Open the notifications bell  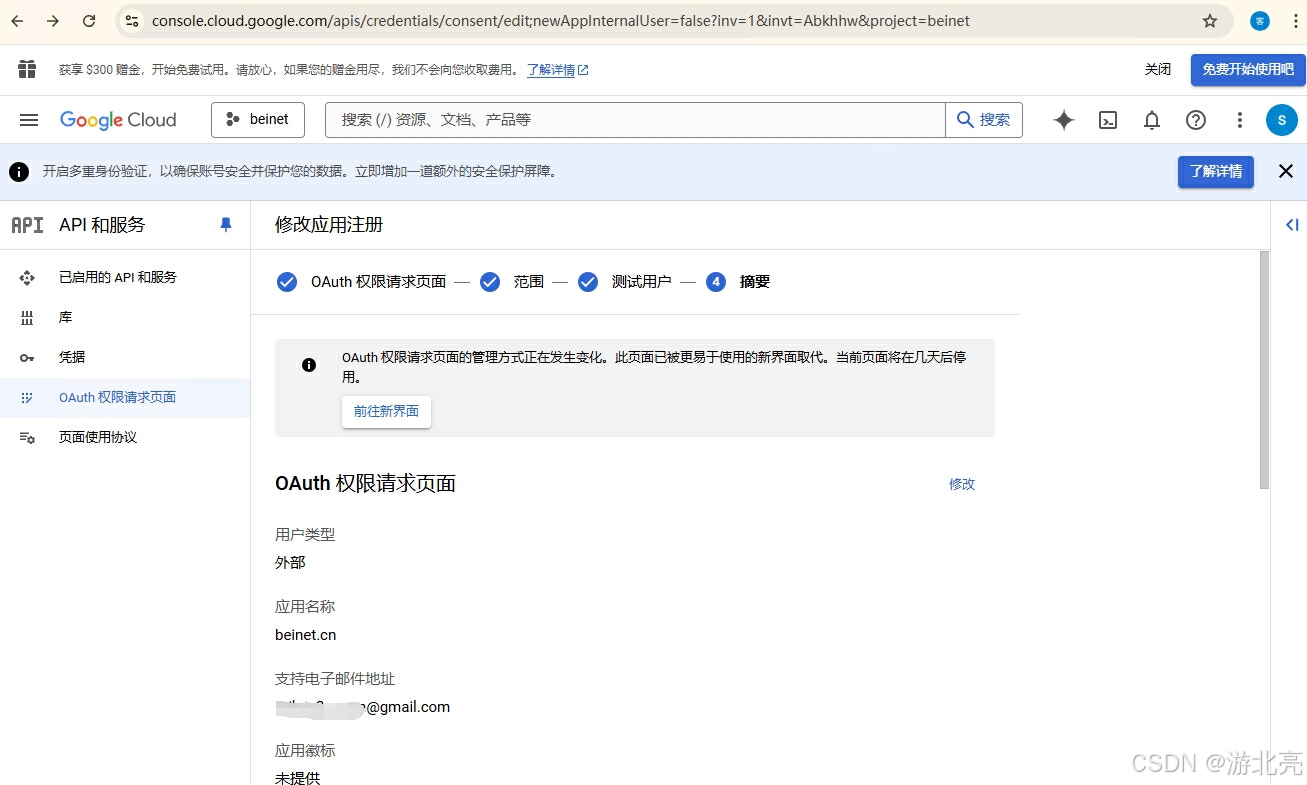(x=1152, y=120)
